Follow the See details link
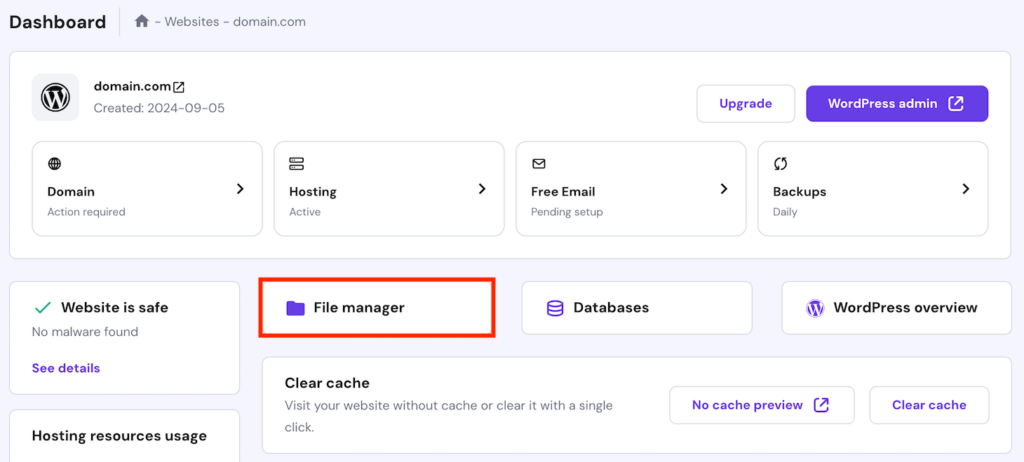 pyautogui.click(x=66, y=368)
